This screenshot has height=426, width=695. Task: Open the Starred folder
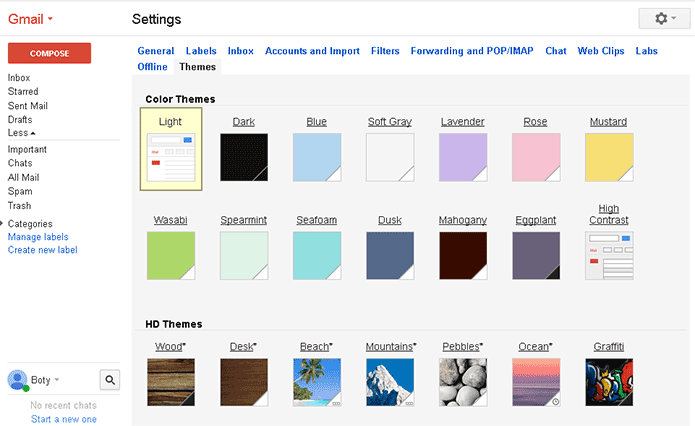coord(23,91)
